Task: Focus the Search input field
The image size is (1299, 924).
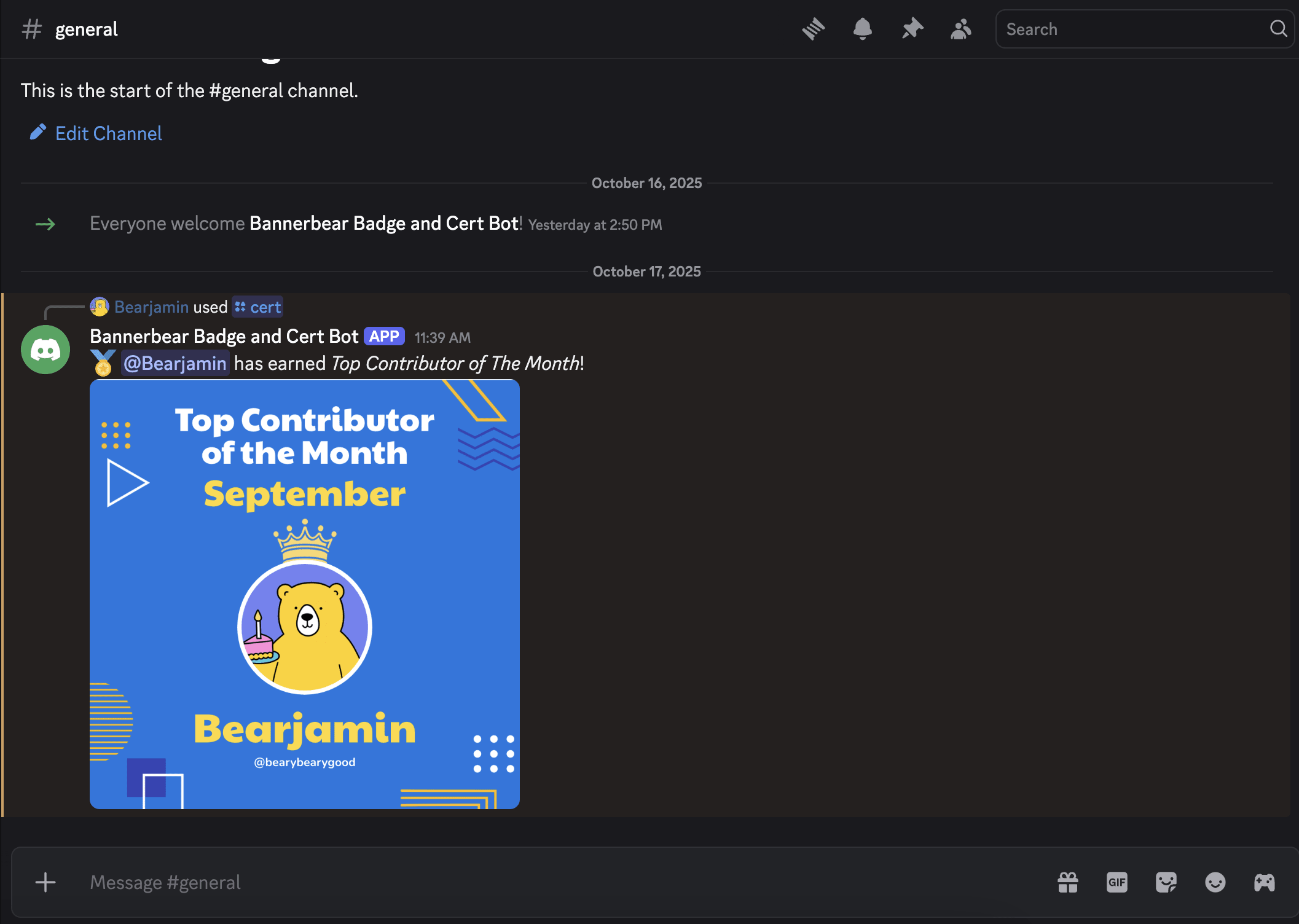Action: tap(1131, 29)
